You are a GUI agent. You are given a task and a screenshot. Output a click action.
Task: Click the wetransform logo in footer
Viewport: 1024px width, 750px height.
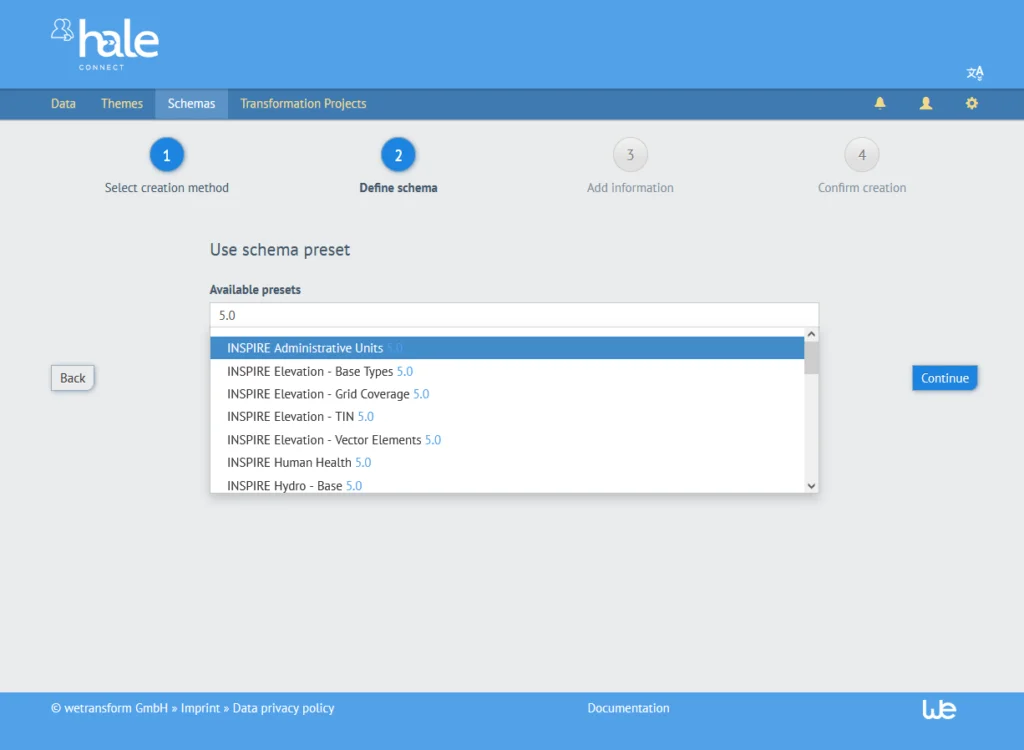pyautogui.click(x=938, y=709)
